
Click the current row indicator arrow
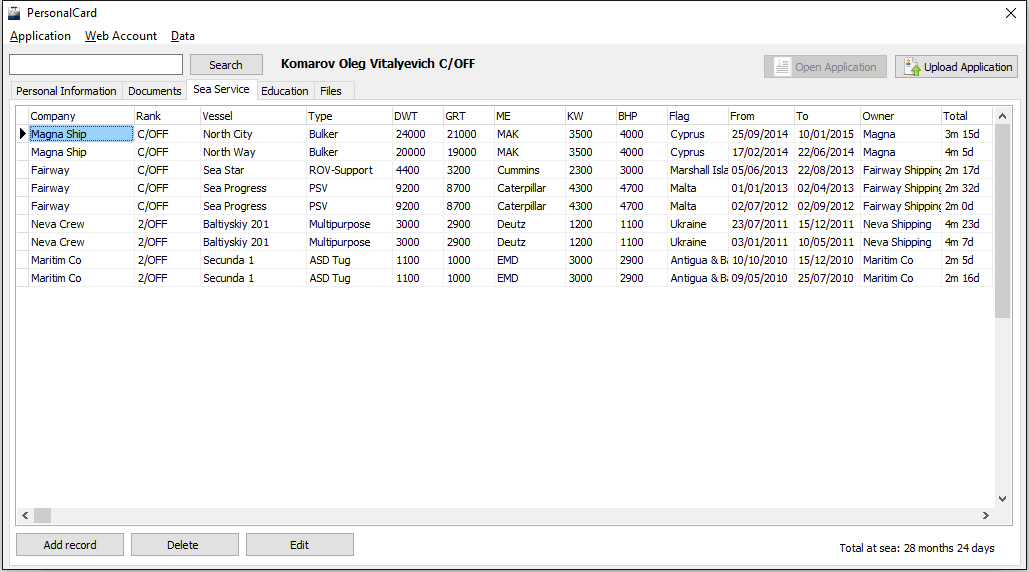click(x=22, y=134)
